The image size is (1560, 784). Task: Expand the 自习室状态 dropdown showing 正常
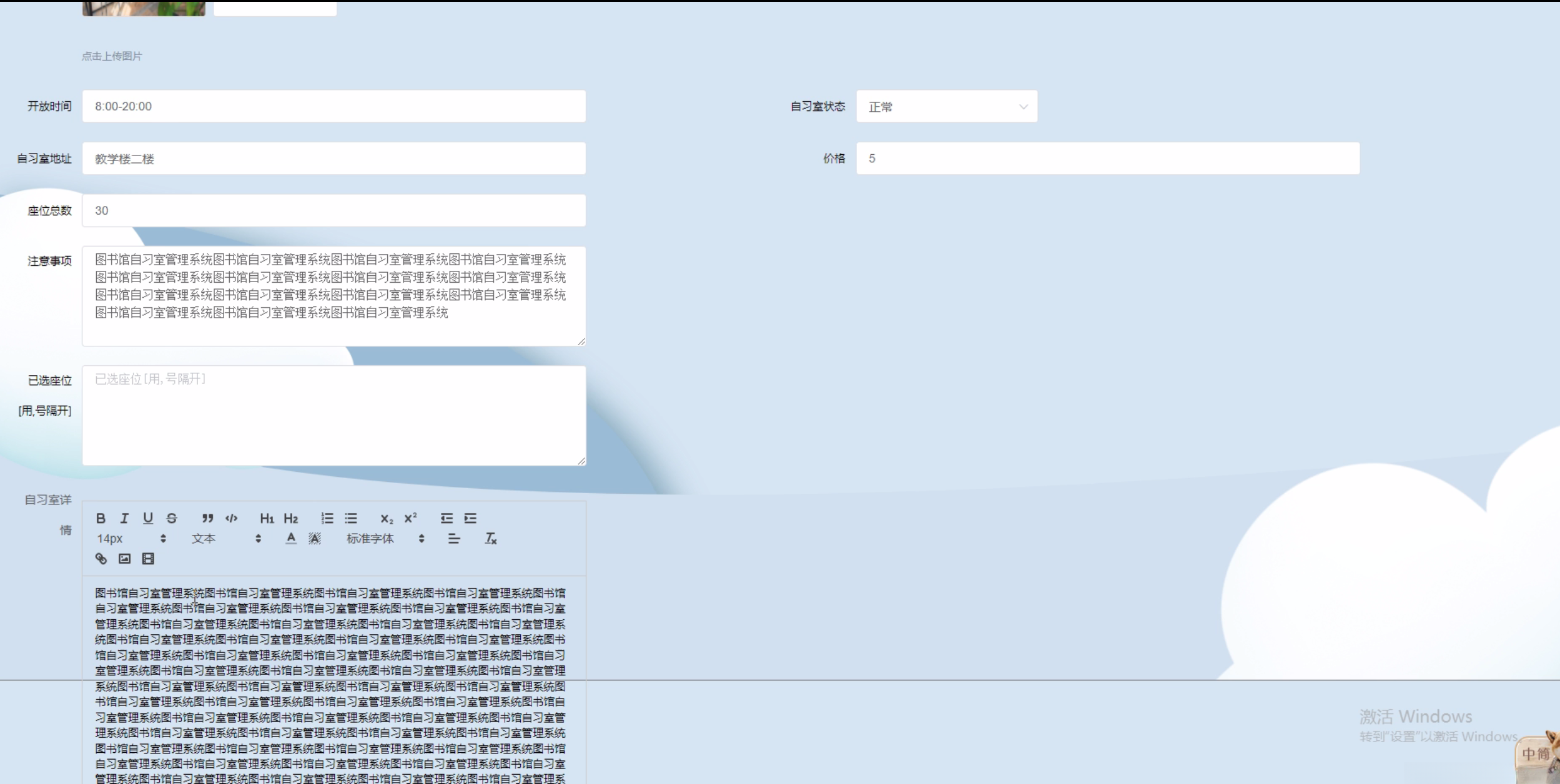(946, 107)
